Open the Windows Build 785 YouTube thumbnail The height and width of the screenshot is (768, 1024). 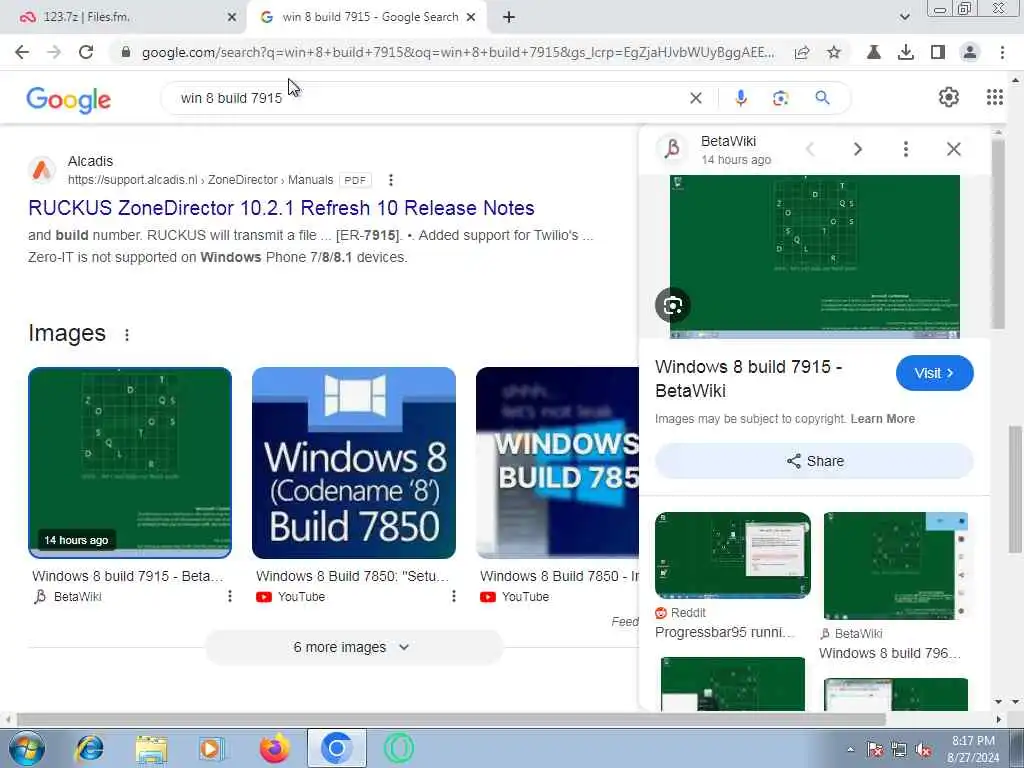tap(557, 462)
